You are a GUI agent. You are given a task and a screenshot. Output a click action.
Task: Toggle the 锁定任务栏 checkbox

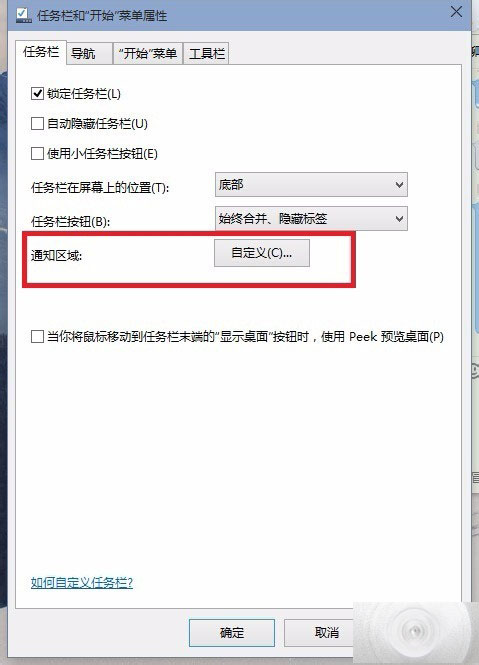coord(37,93)
